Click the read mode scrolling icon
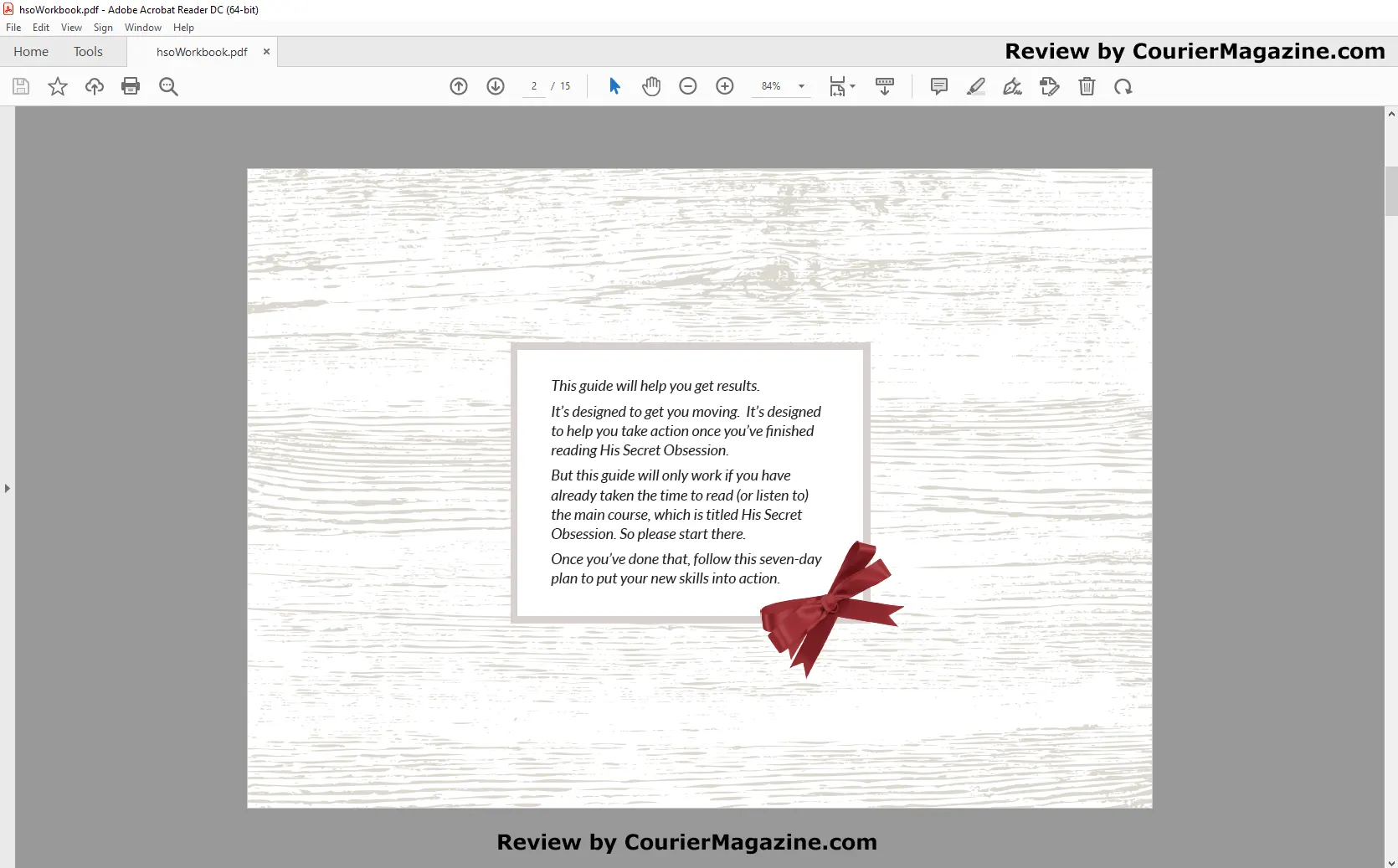Screen dimensions: 1398x868 click(885, 86)
